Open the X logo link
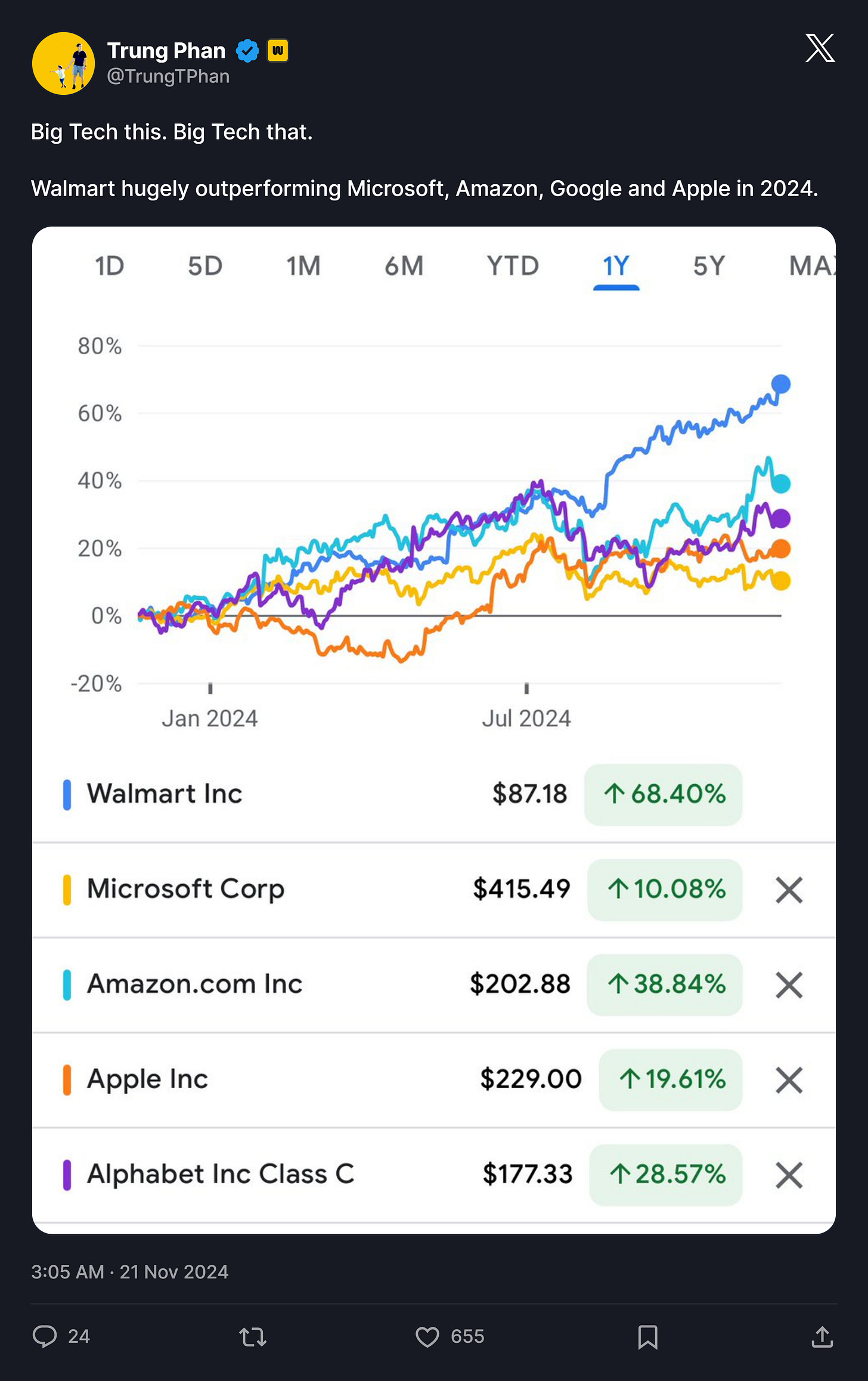868x1381 pixels. 820,48
